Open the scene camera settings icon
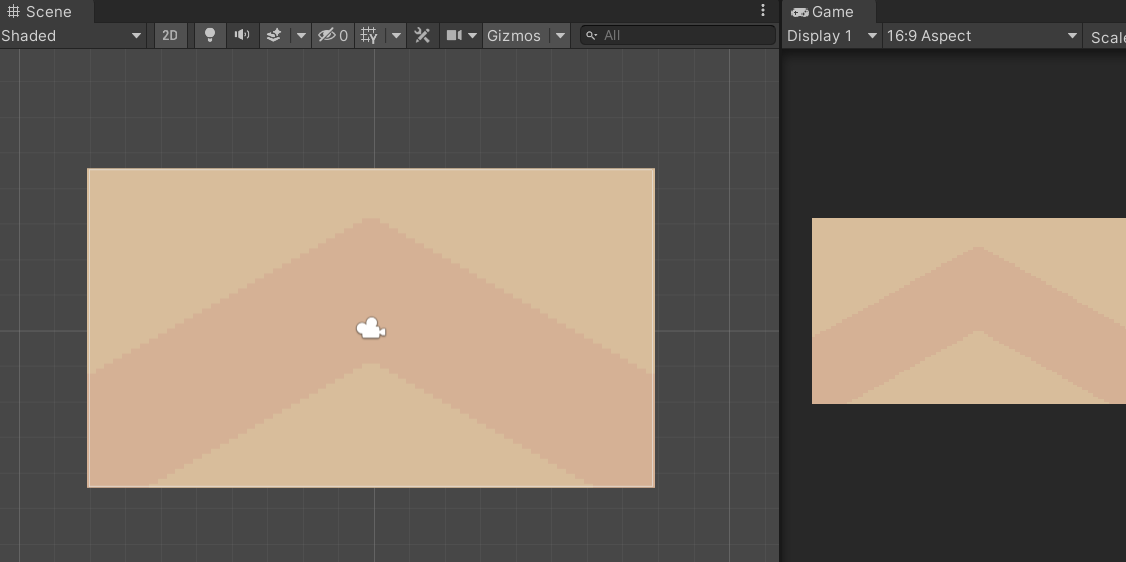The image size is (1126, 562). [454, 35]
